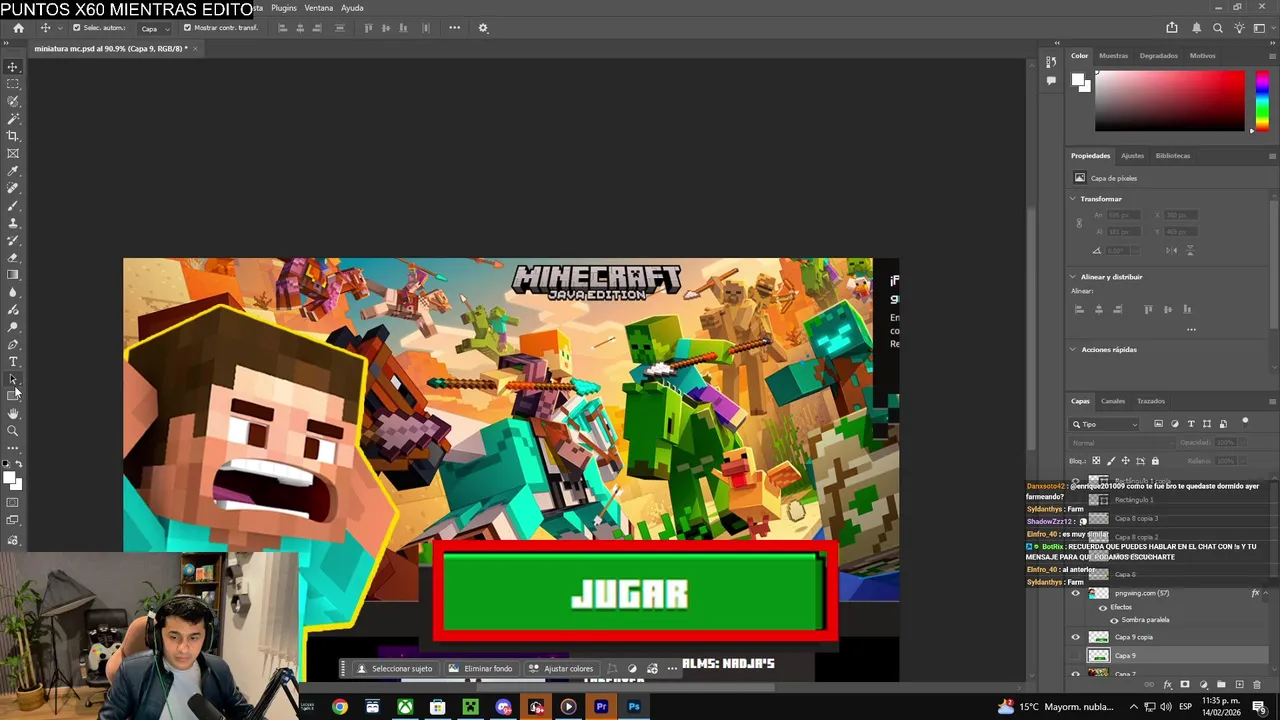
Task: Select the Rectangular Marquee tool
Action: click(x=13, y=84)
